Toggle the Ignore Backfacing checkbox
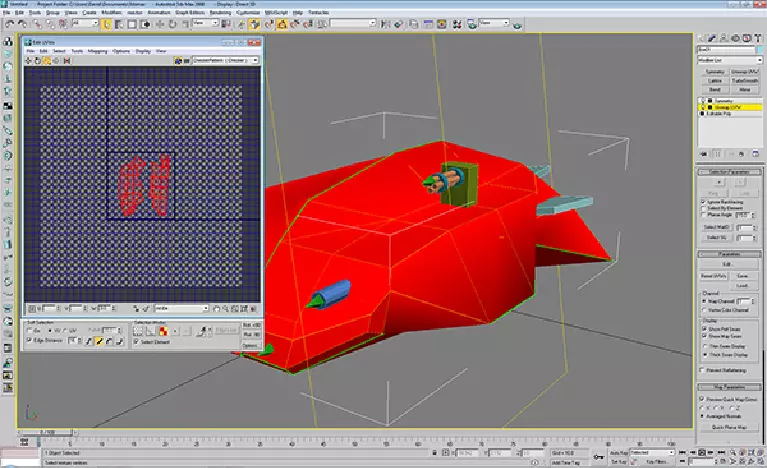767x468 pixels. pyautogui.click(x=705, y=201)
